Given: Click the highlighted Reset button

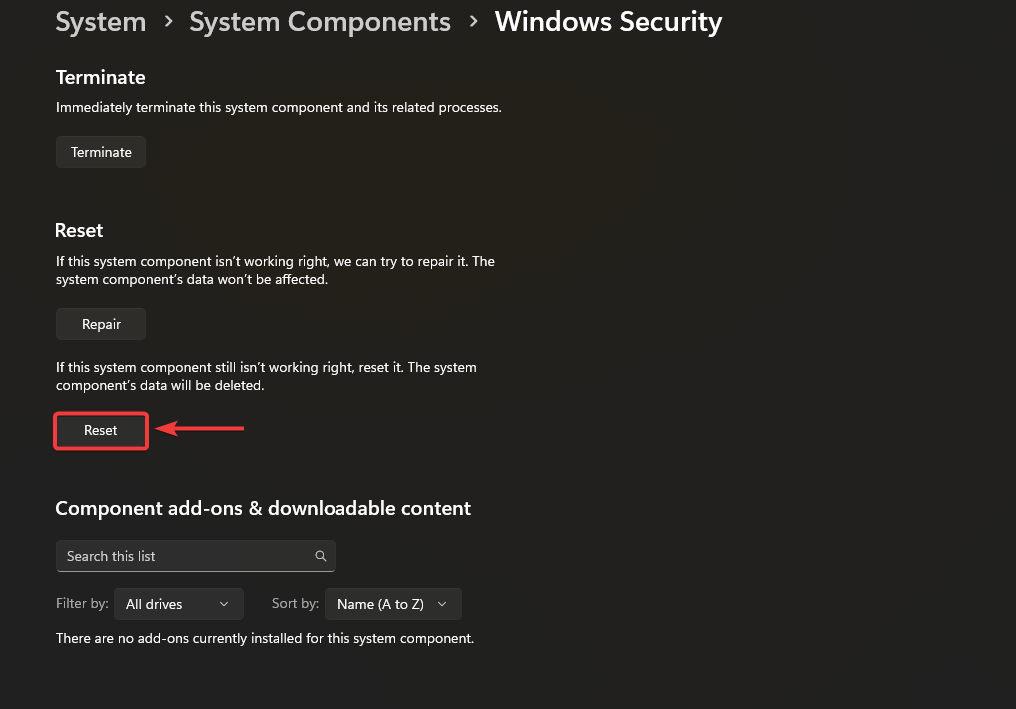Looking at the screenshot, I should click(x=101, y=431).
